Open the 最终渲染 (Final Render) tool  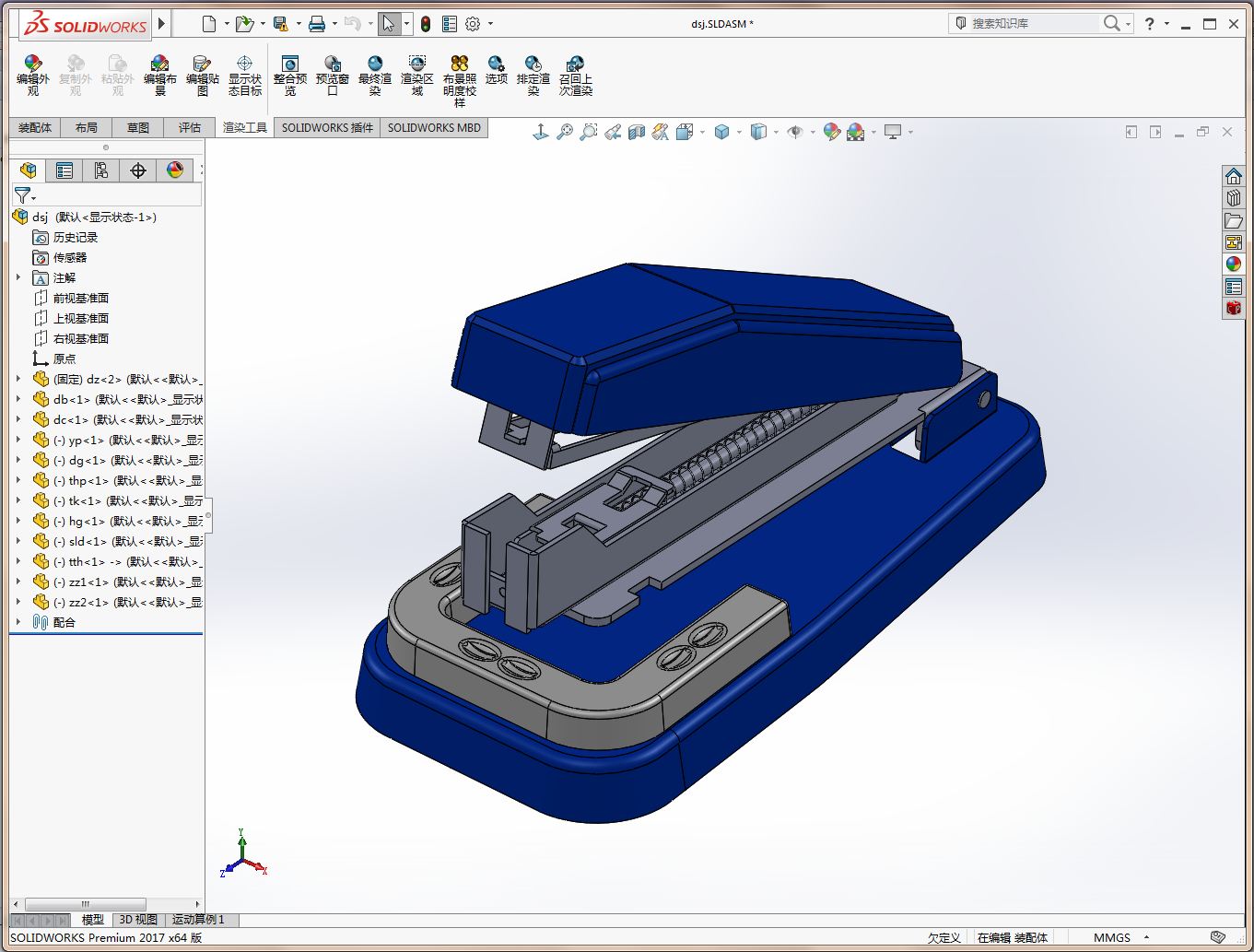pos(374,74)
